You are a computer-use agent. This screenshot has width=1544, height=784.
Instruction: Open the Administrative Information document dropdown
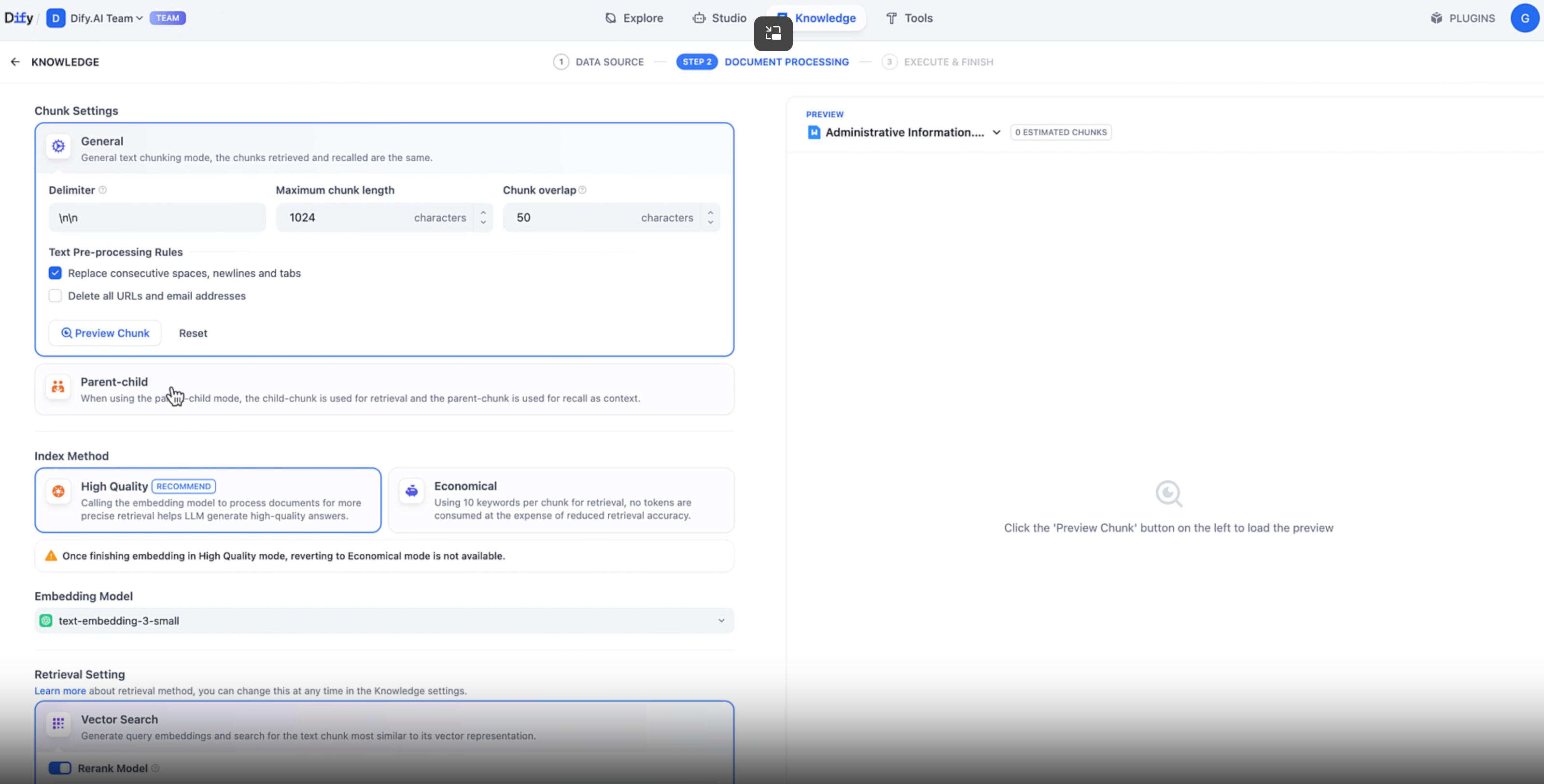(904, 132)
